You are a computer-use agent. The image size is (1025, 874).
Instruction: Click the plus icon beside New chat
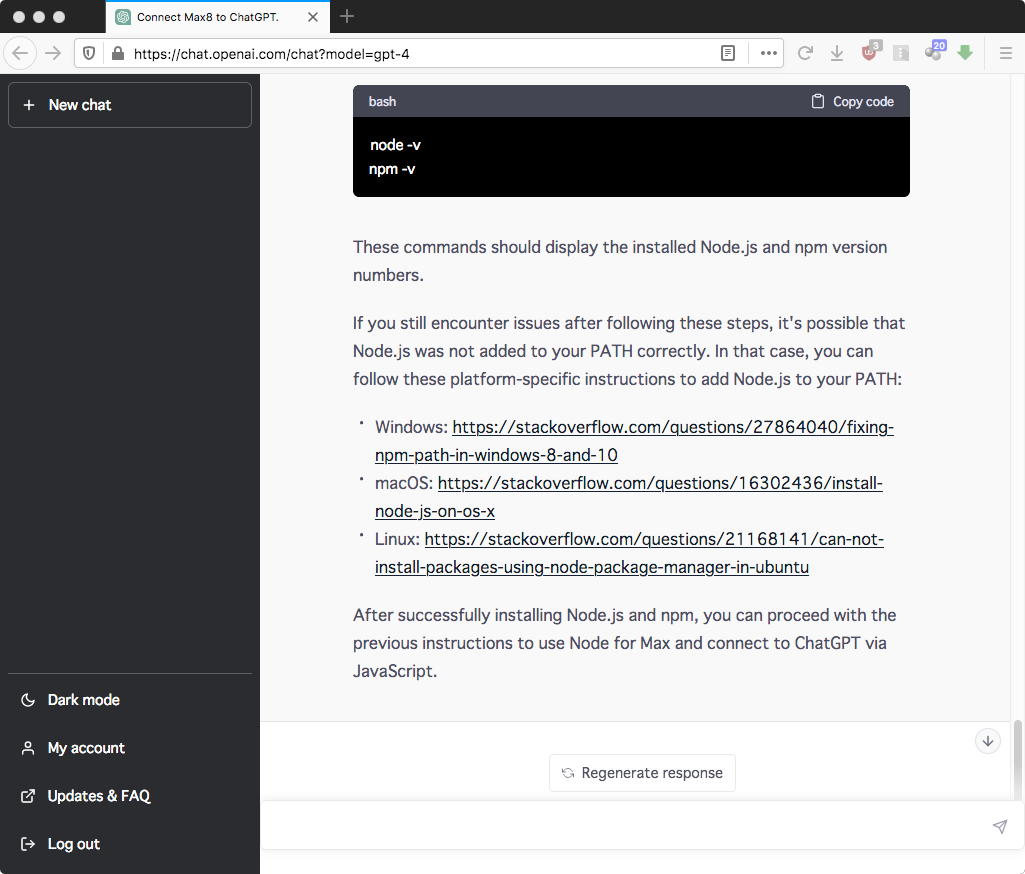[x=29, y=105]
